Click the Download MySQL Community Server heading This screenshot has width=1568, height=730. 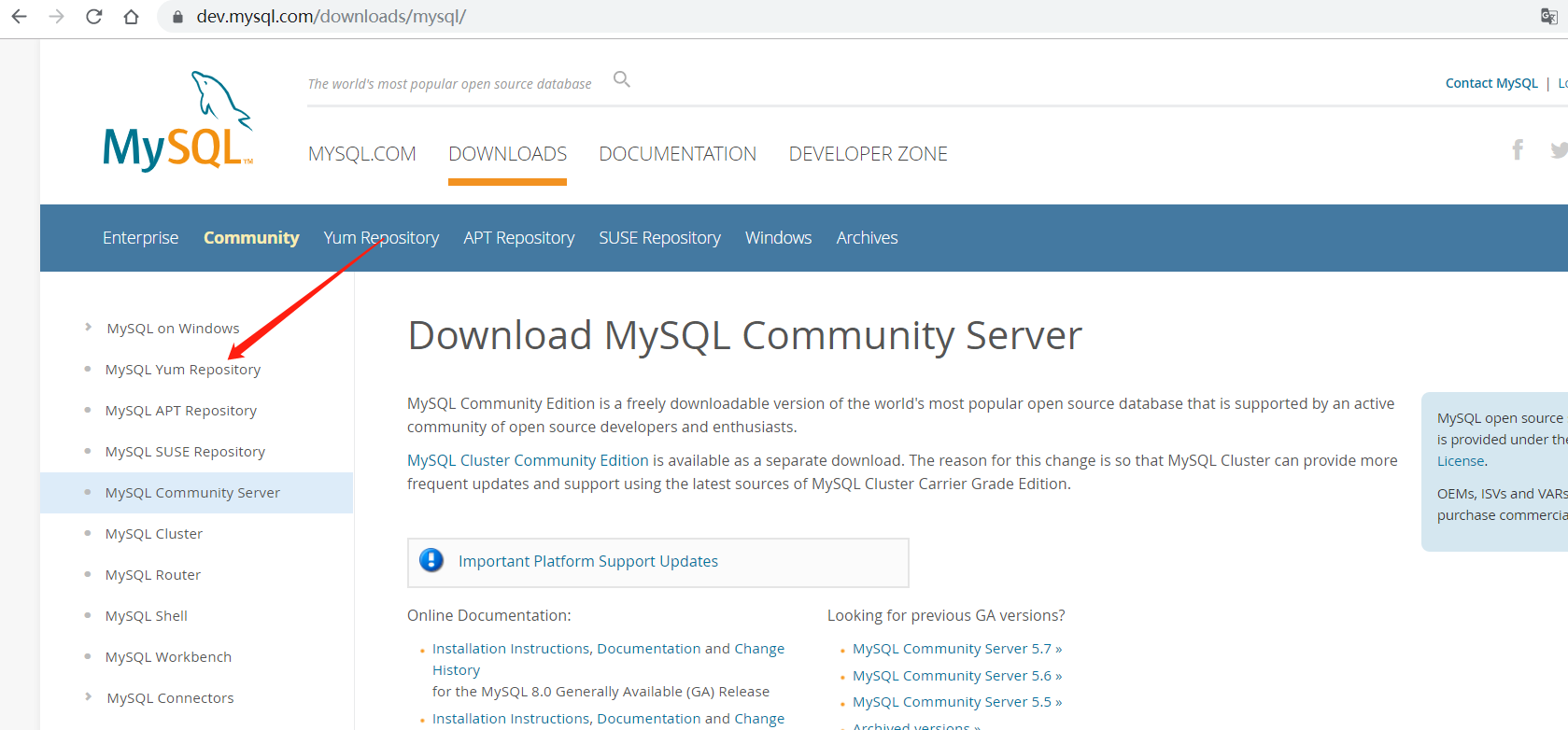(x=745, y=335)
